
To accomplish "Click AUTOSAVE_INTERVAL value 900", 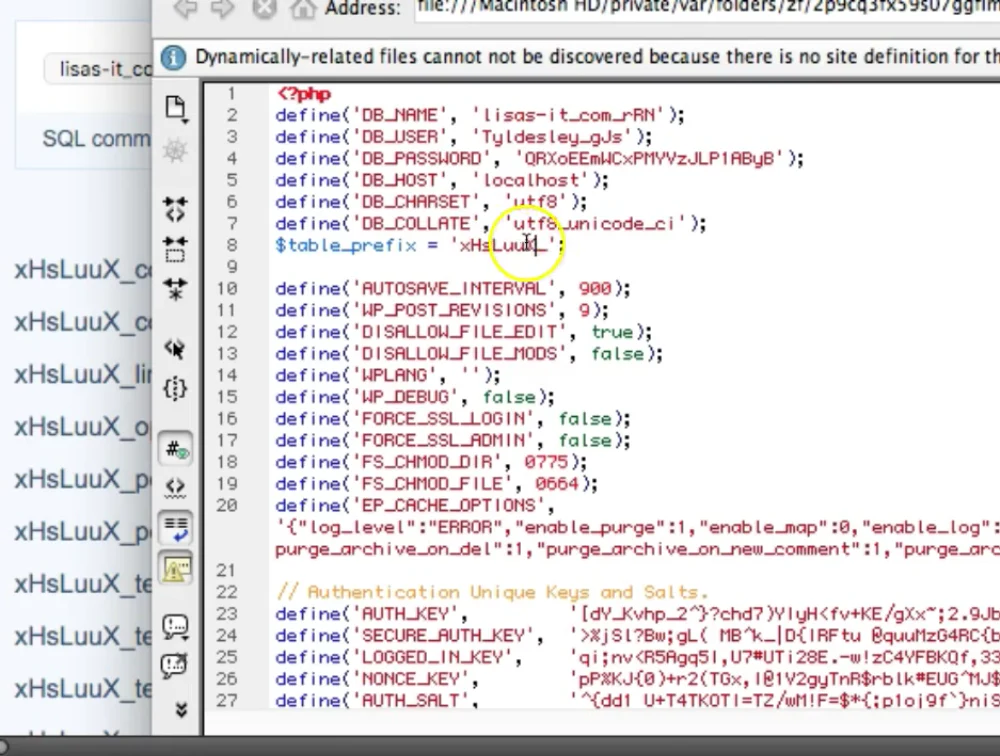I will [x=595, y=289].
